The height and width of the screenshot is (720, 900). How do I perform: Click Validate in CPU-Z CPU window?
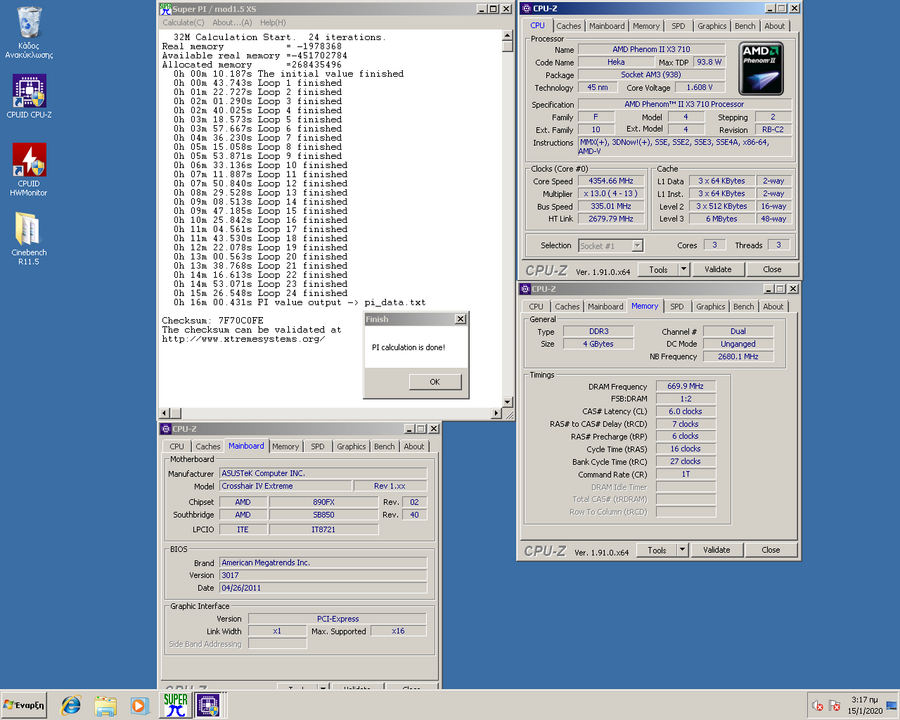pyautogui.click(x=717, y=269)
